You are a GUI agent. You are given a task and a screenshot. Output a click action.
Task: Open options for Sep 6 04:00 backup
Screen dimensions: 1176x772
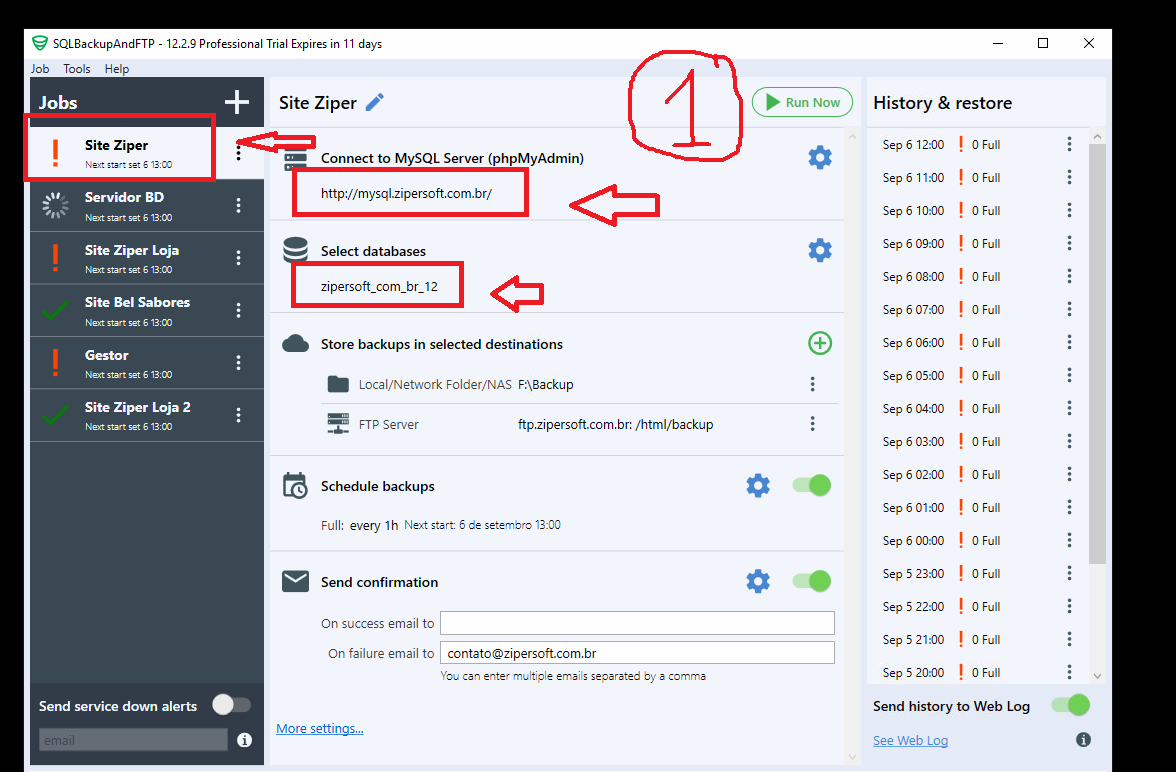1070,408
